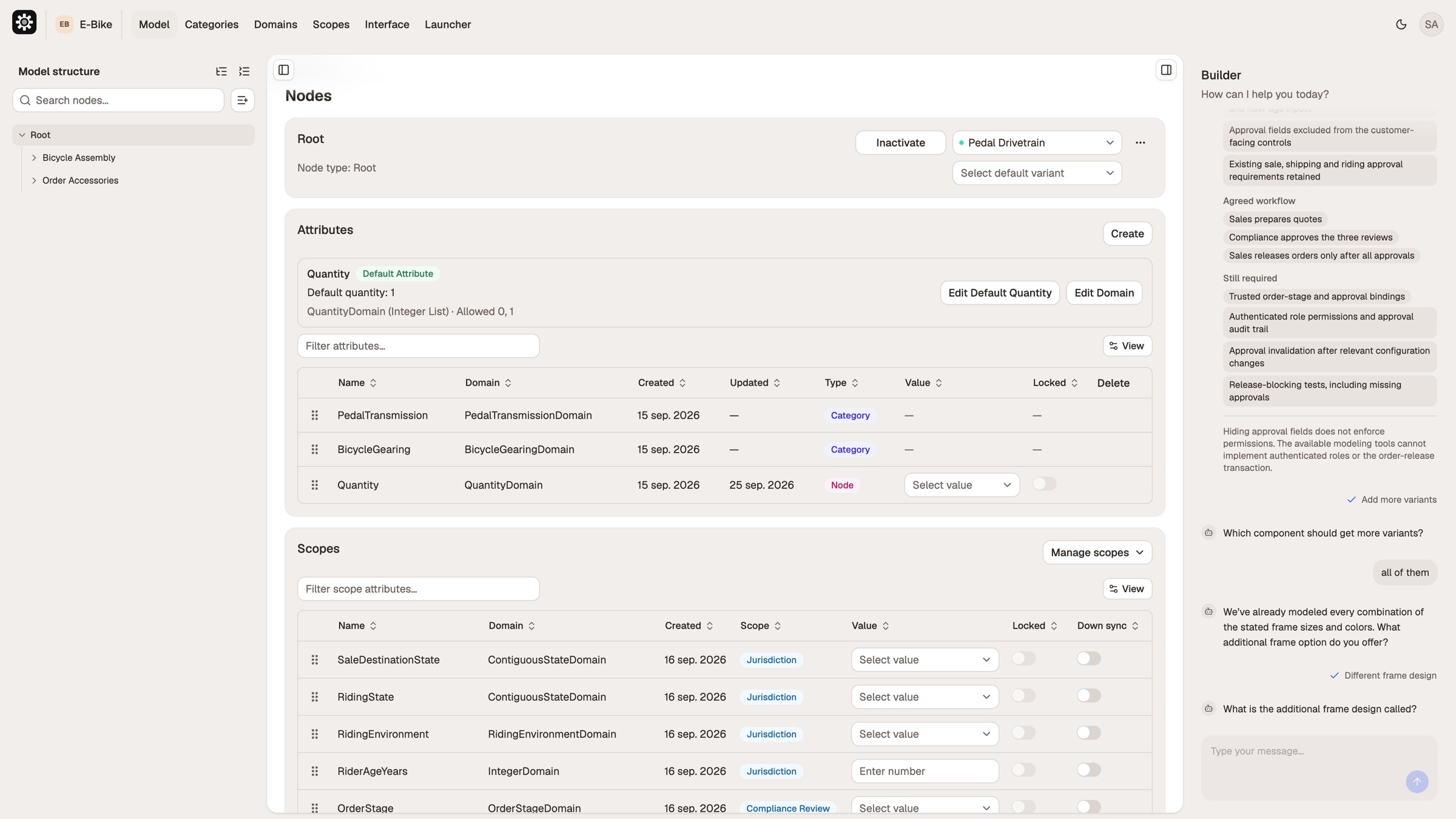Open the Categories tab
1456x819 pixels.
coord(211,24)
